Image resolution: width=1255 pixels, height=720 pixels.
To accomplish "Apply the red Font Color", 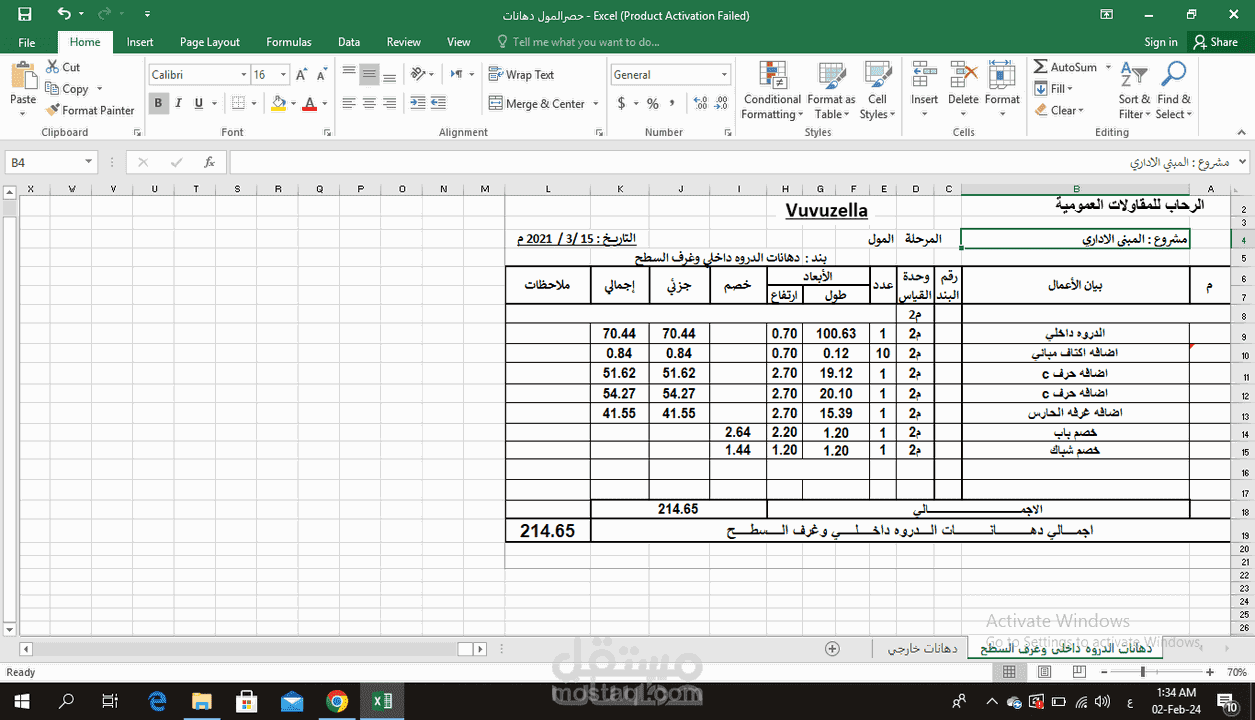I will (x=310, y=103).
